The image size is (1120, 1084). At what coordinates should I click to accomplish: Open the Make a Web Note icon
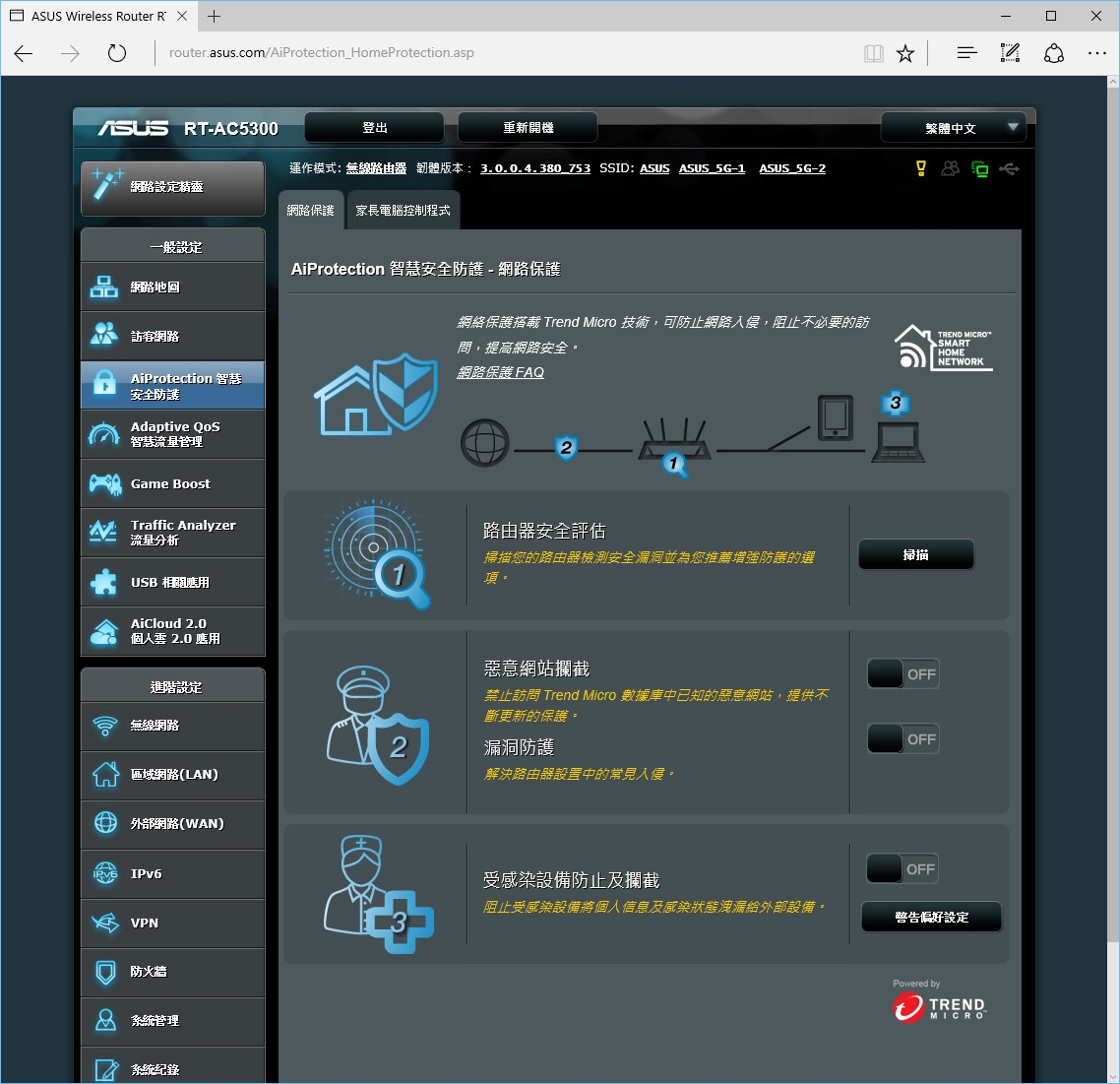1010,53
